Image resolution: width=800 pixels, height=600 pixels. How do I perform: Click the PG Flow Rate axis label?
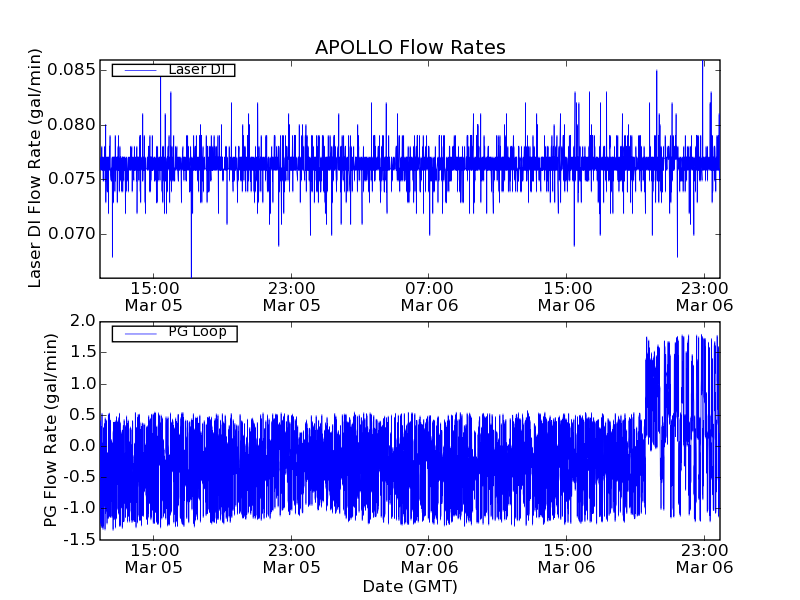pyautogui.click(x=50, y=431)
